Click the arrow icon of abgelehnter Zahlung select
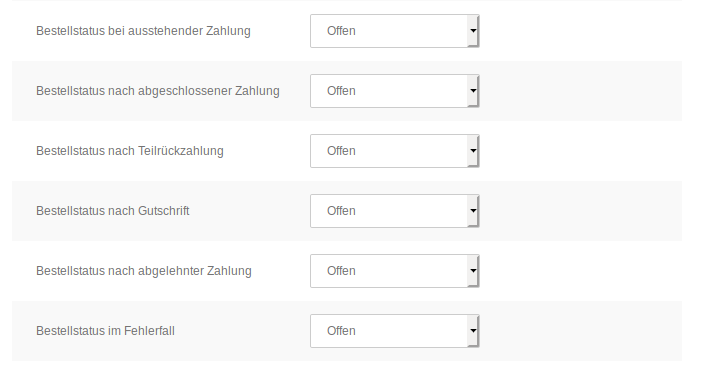 pyautogui.click(x=473, y=271)
